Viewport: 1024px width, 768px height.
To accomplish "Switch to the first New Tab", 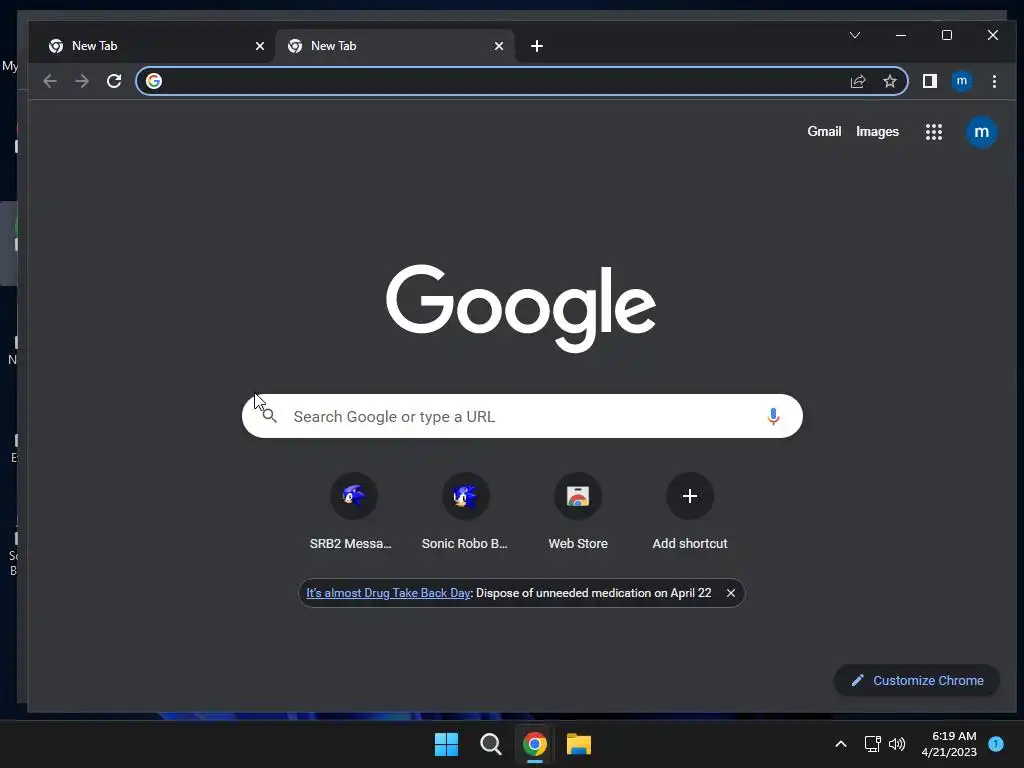I will (153, 46).
